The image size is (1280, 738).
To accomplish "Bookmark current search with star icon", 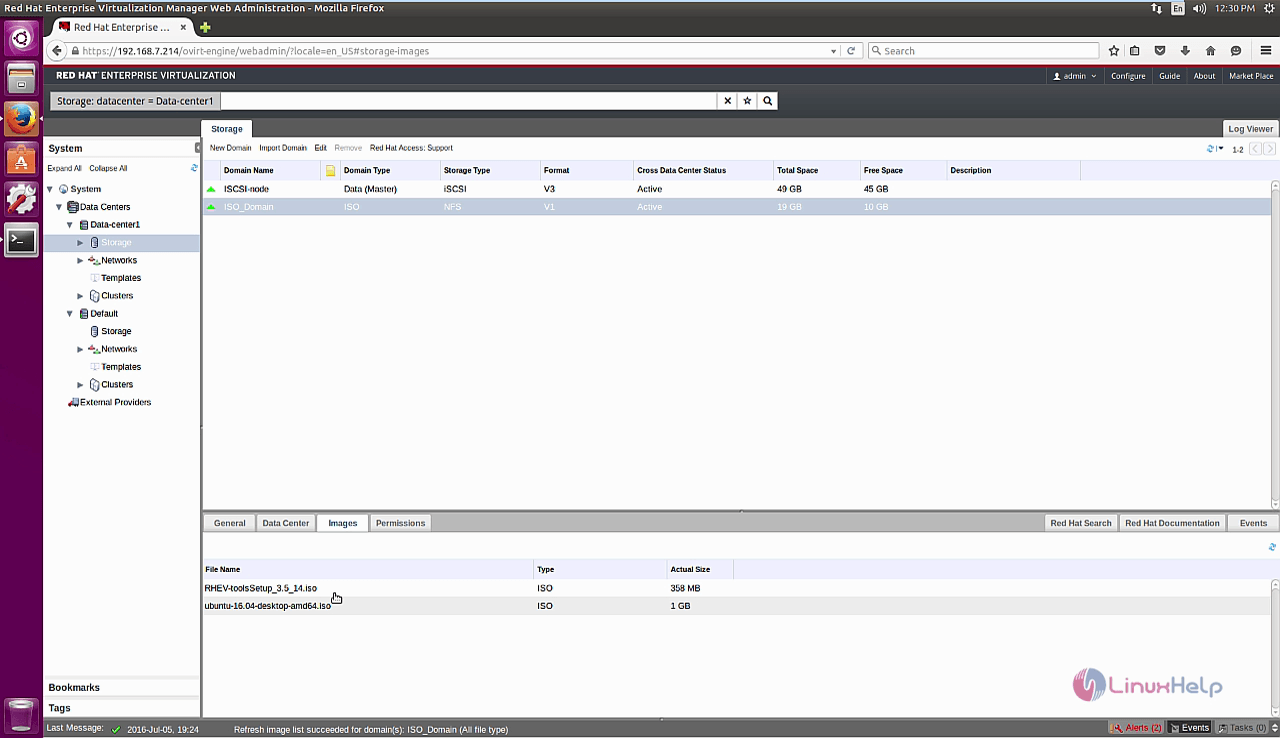I will [x=747, y=101].
